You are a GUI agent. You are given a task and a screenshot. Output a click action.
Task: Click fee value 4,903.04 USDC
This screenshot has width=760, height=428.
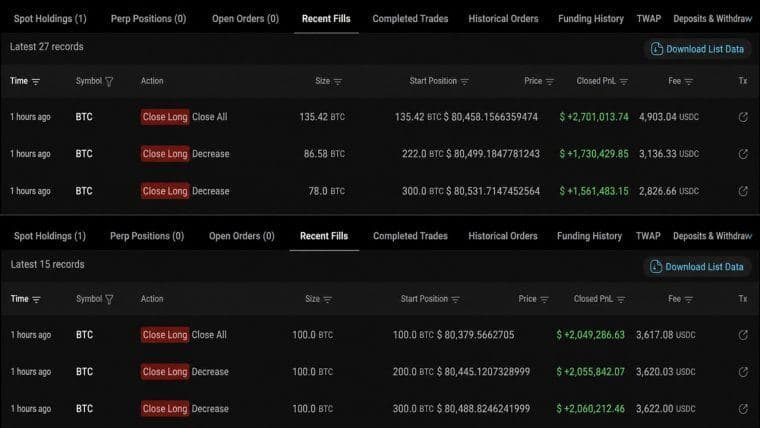[669, 117]
